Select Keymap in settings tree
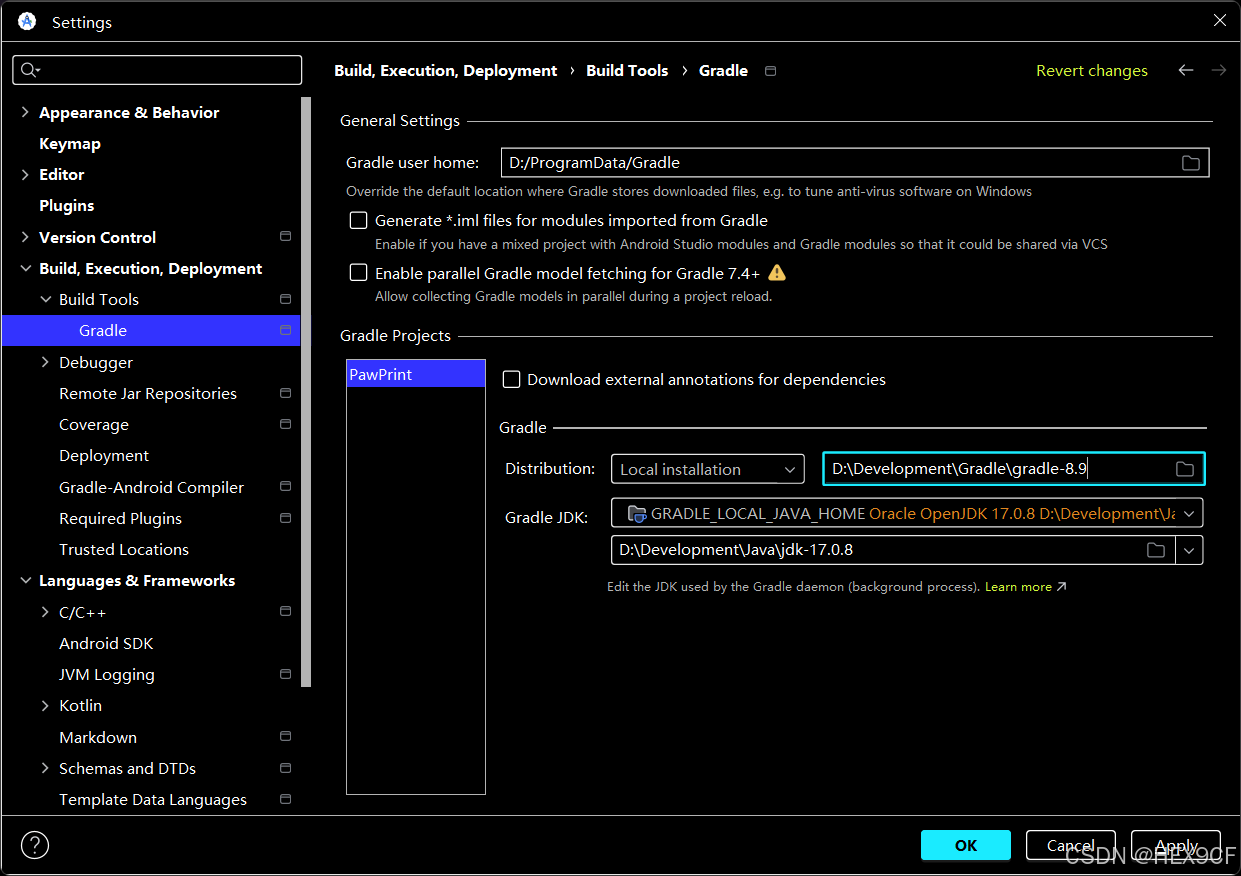1241x876 pixels. pos(70,143)
